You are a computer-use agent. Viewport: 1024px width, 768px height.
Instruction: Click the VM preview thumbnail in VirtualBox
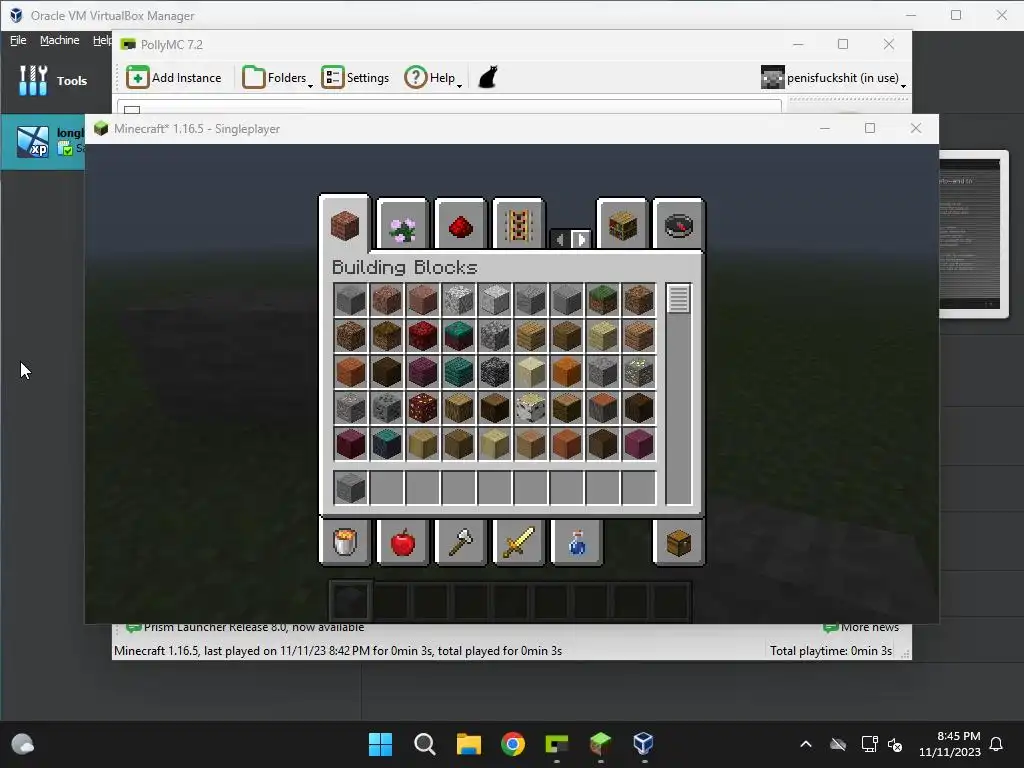pos(974,234)
